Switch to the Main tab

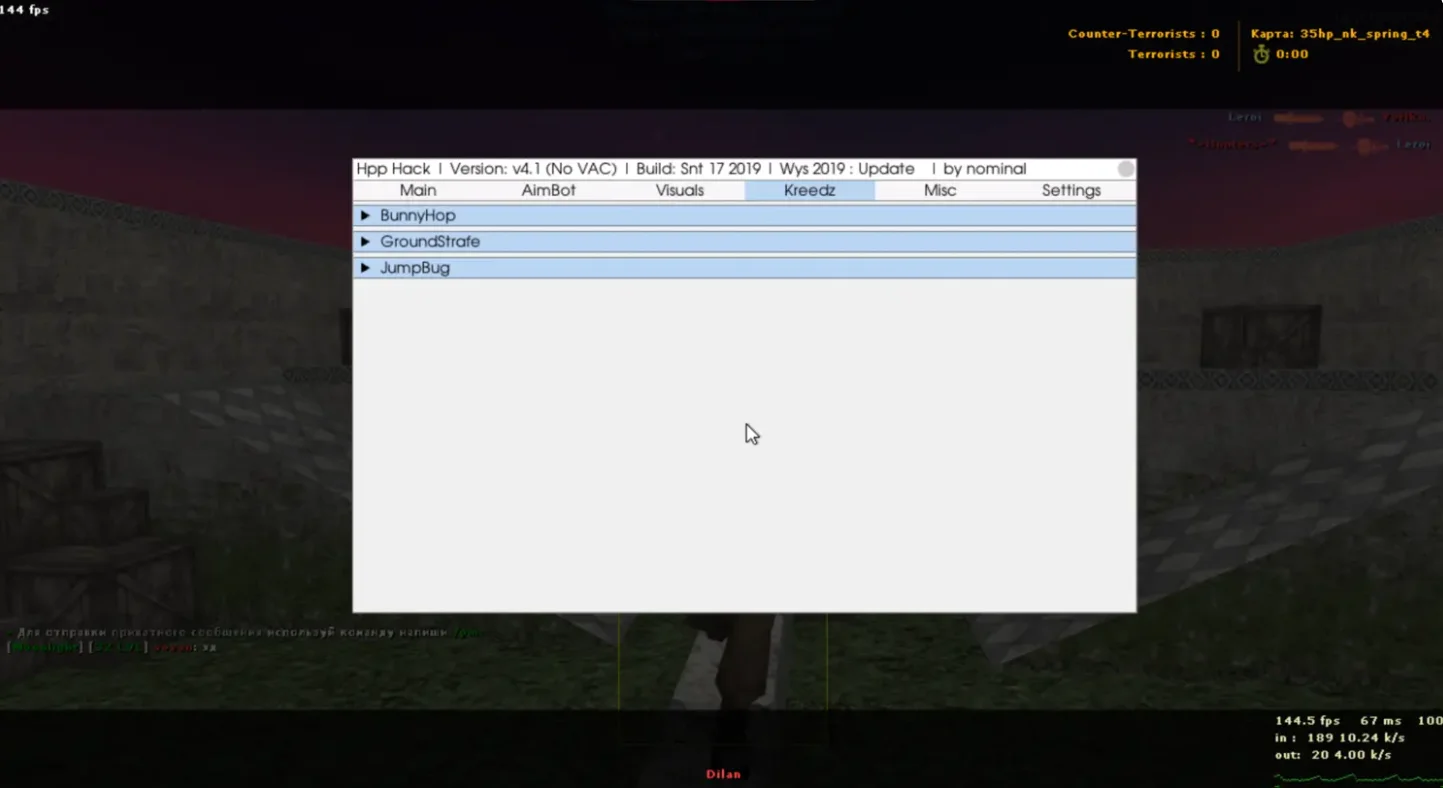click(418, 191)
